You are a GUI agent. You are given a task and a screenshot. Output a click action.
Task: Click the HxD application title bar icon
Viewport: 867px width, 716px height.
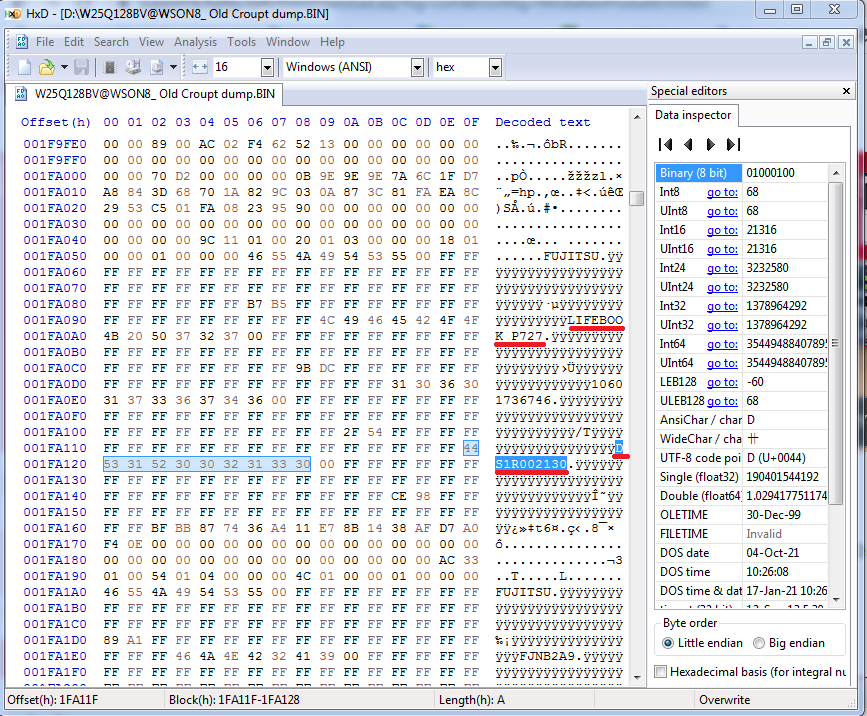(13, 13)
